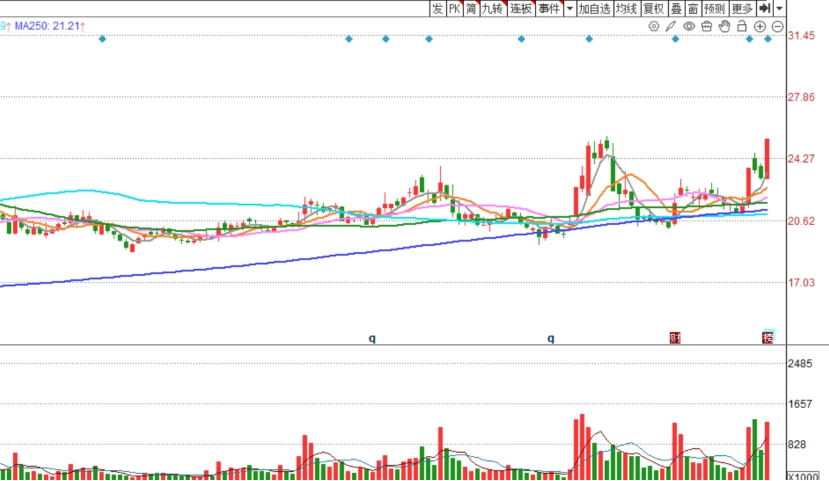
Task: Click the 17.03 price axis label
Action: [801, 282]
